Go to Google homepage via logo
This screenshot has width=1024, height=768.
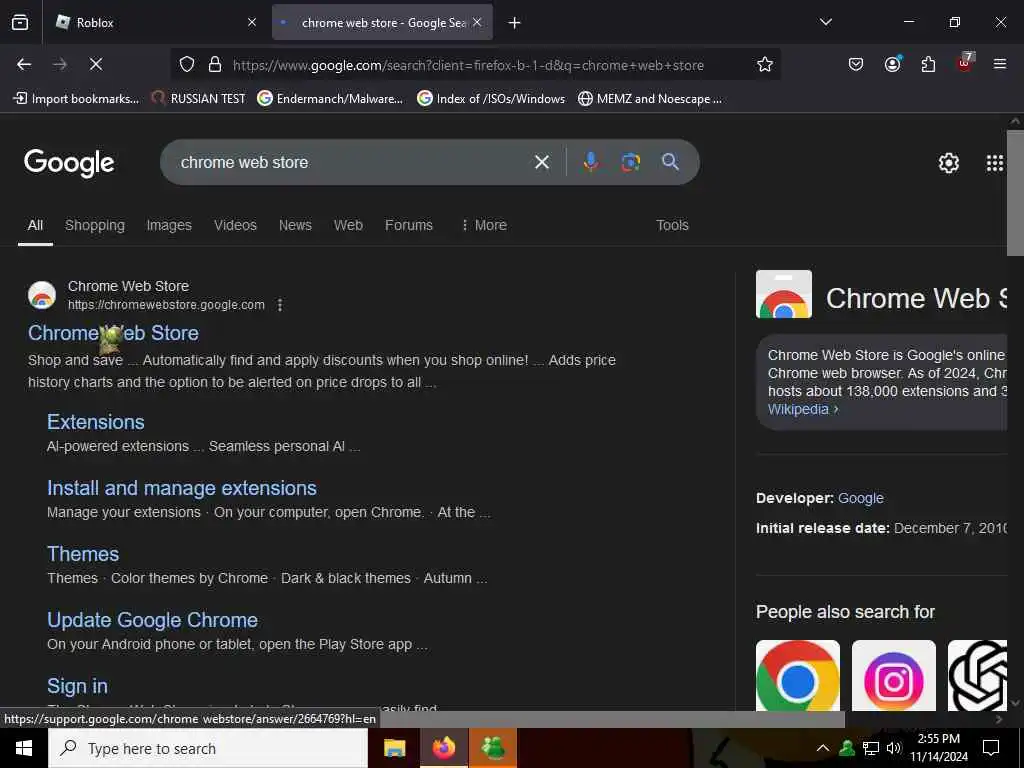(x=69, y=163)
